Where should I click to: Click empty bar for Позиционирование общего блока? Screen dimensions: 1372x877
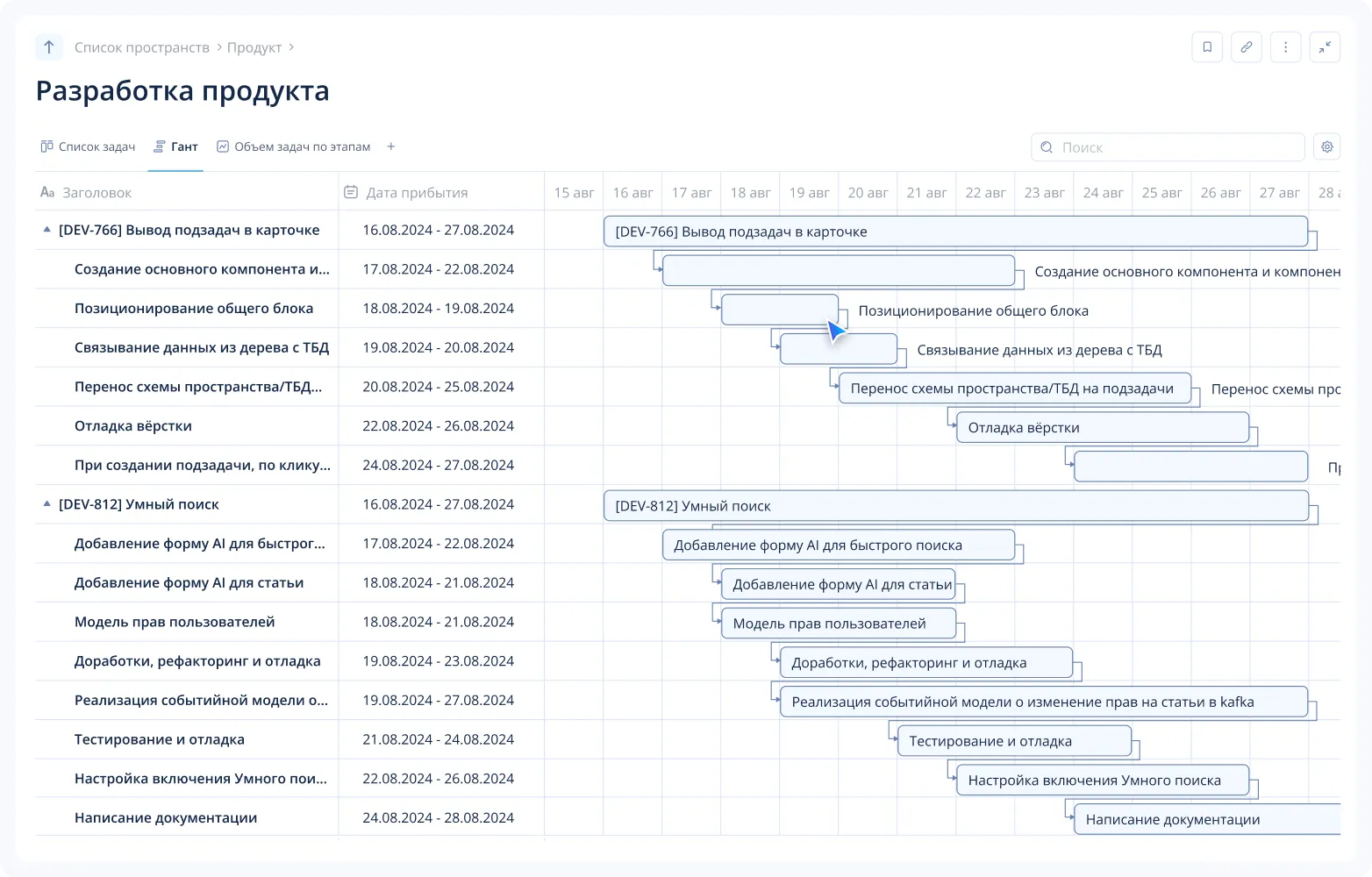click(x=780, y=310)
